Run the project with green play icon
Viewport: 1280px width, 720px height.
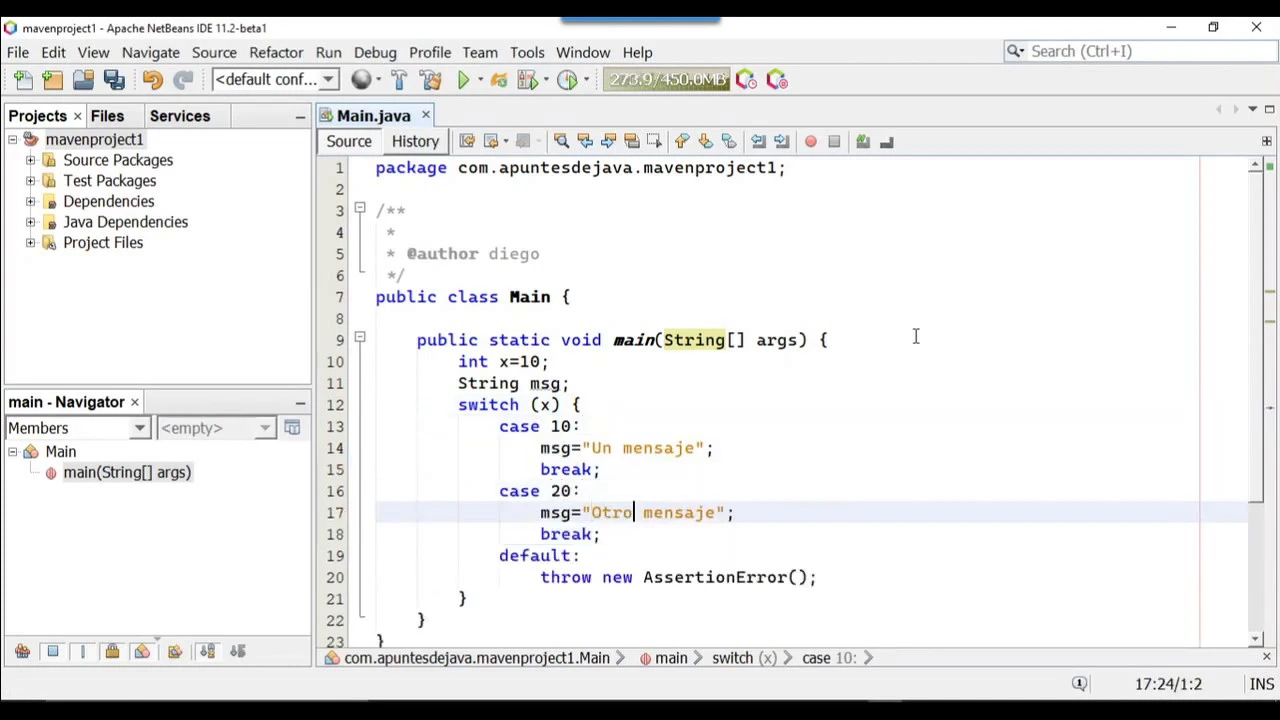pos(464,80)
